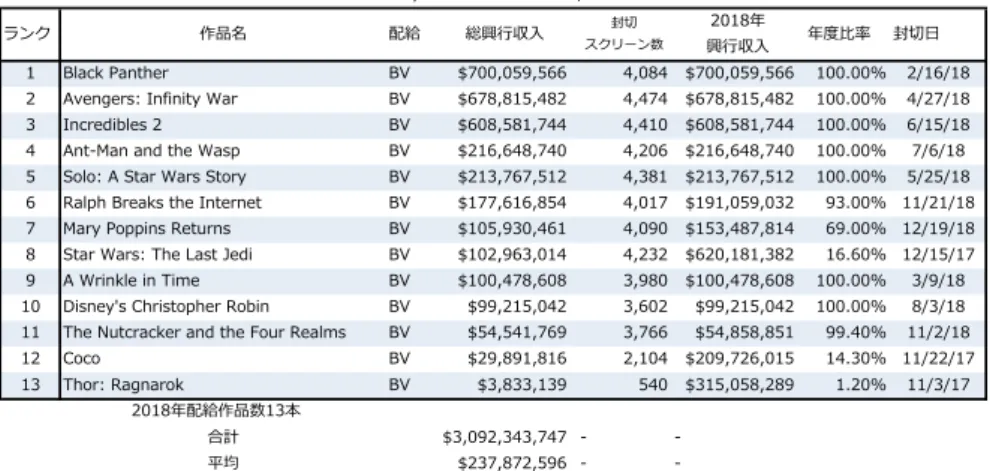Select the A Wrinkle in Time cell
990x471 pixels.
click(x=131, y=280)
